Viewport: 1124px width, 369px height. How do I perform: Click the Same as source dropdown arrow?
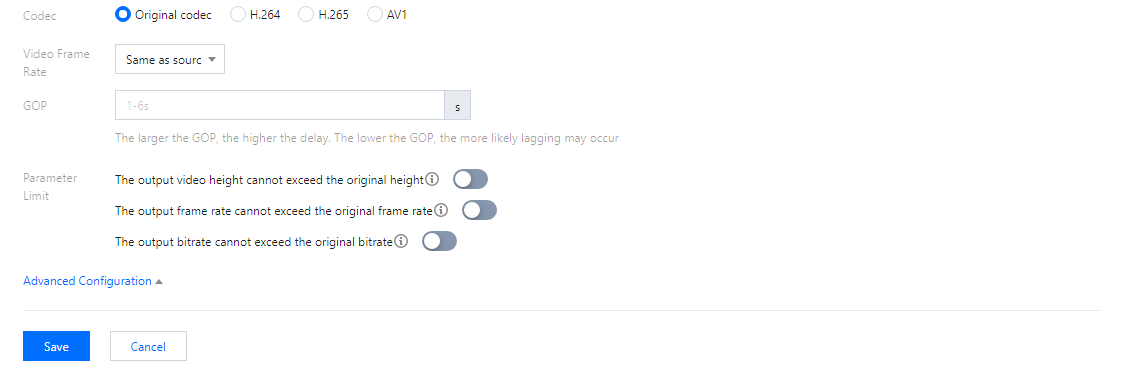[x=212, y=59]
